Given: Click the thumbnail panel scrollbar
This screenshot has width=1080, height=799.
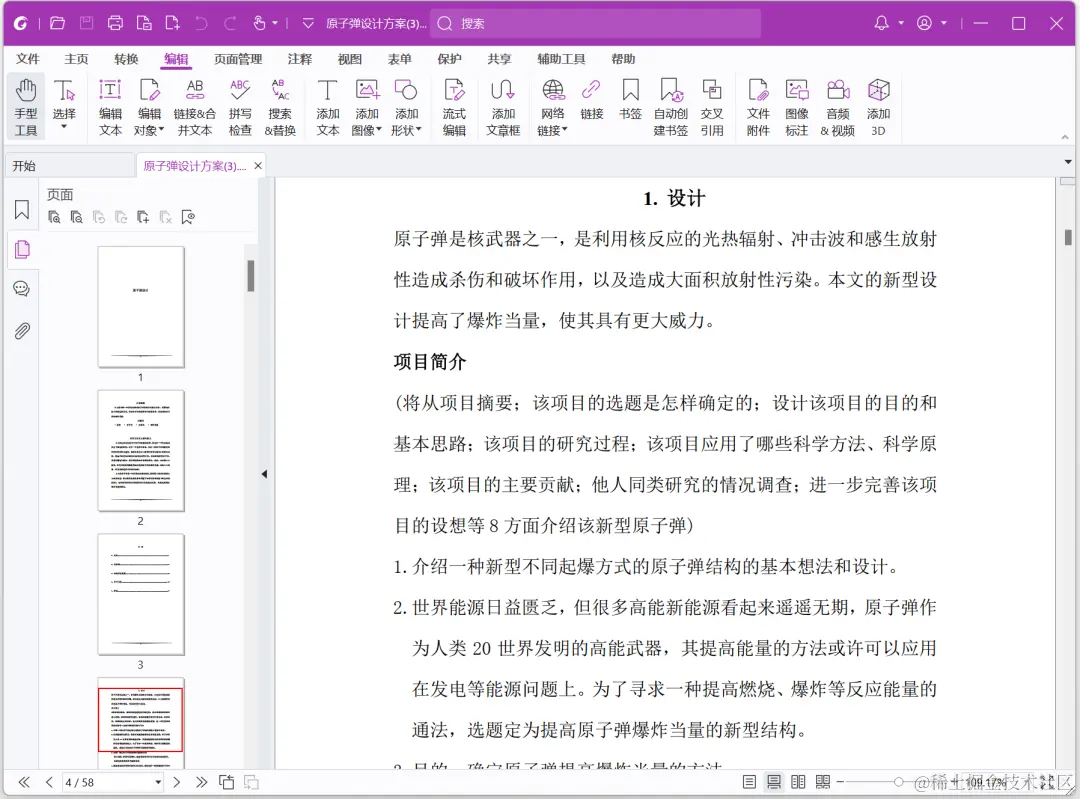Looking at the screenshot, I should coord(251,276).
